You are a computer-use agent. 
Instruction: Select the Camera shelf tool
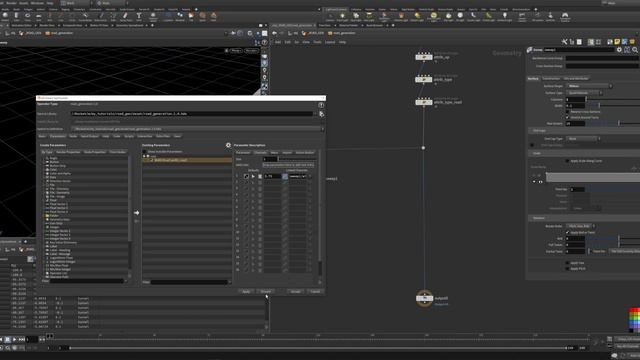[330, 16]
